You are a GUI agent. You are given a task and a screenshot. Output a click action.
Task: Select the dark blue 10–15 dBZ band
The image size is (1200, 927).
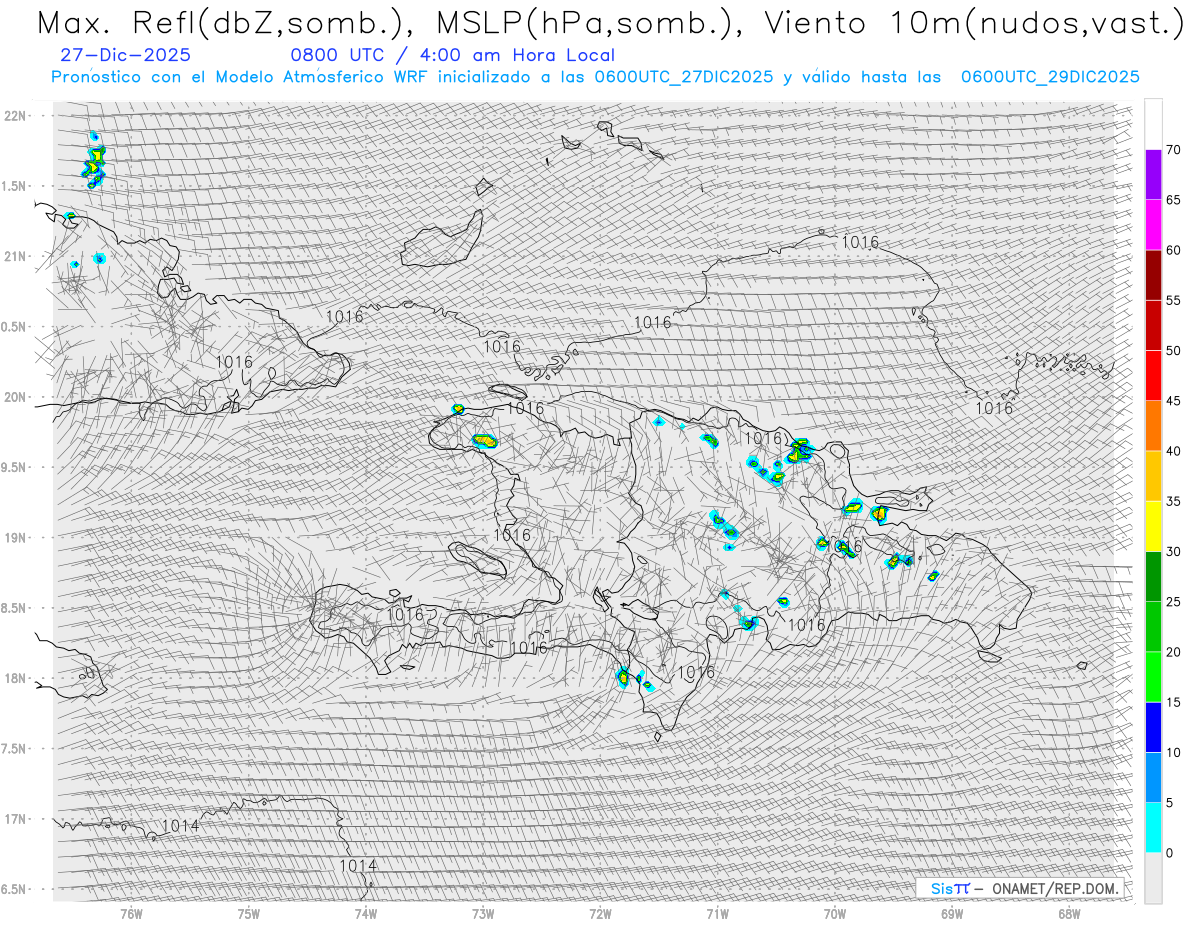(x=1153, y=727)
